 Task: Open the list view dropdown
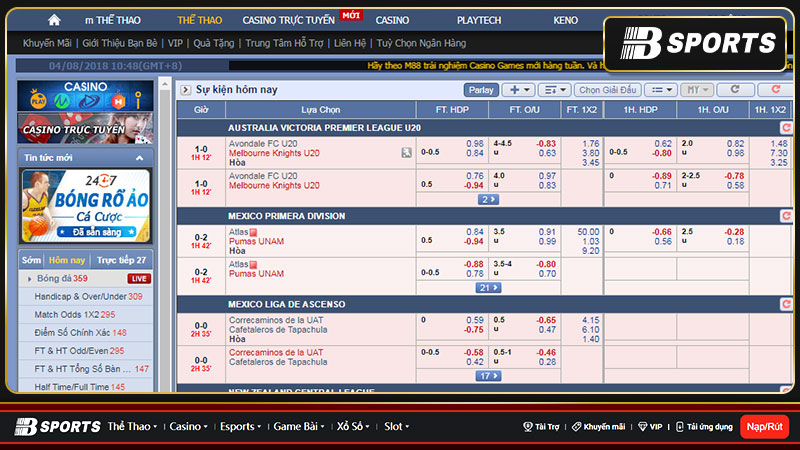click(661, 90)
